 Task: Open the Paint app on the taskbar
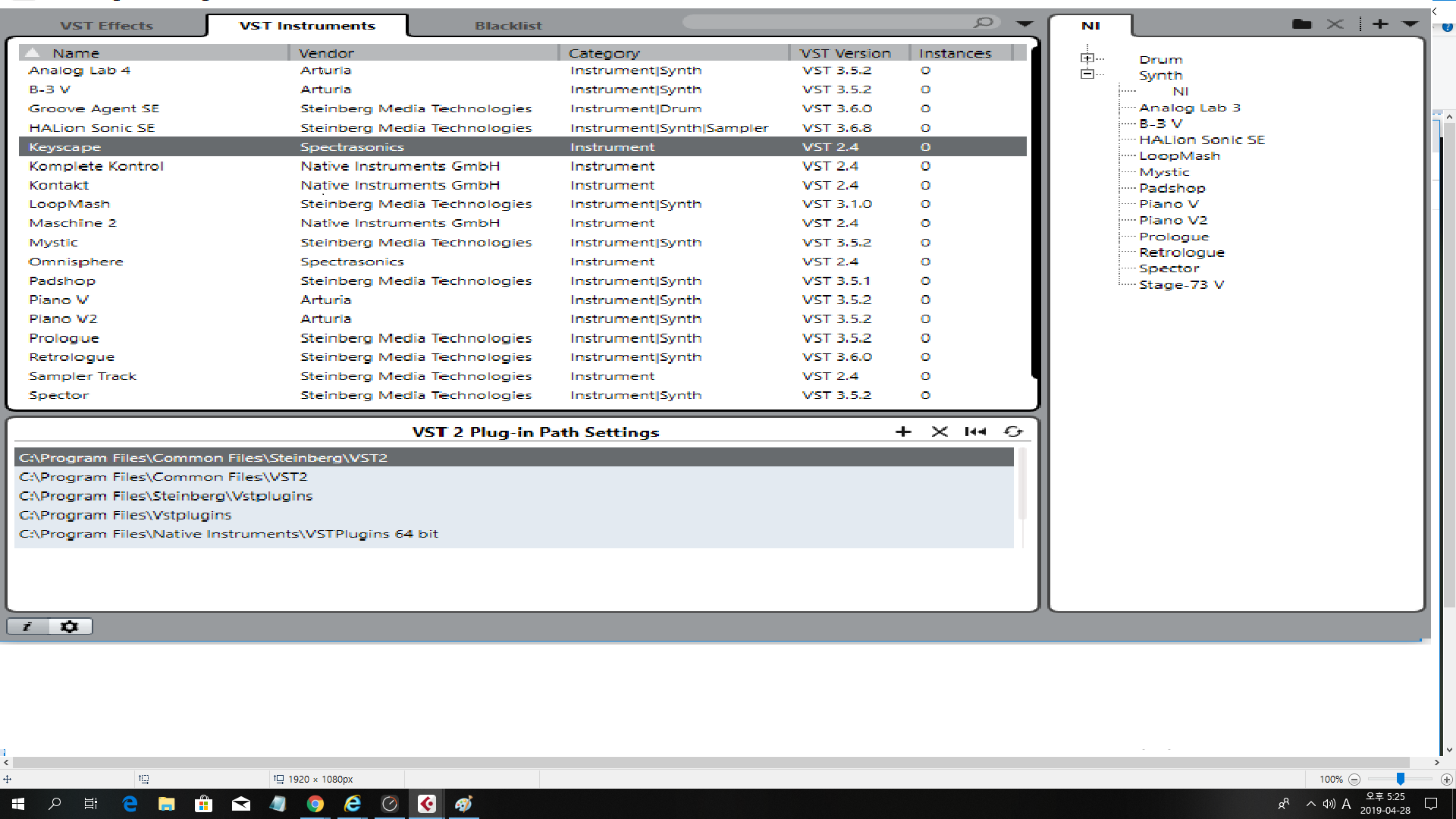464,804
